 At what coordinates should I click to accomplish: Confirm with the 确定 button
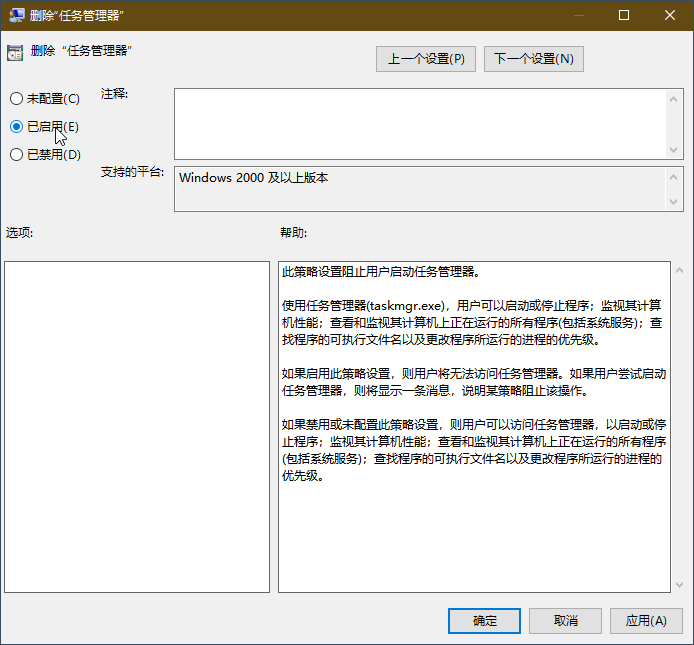pyautogui.click(x=484, y=621)
